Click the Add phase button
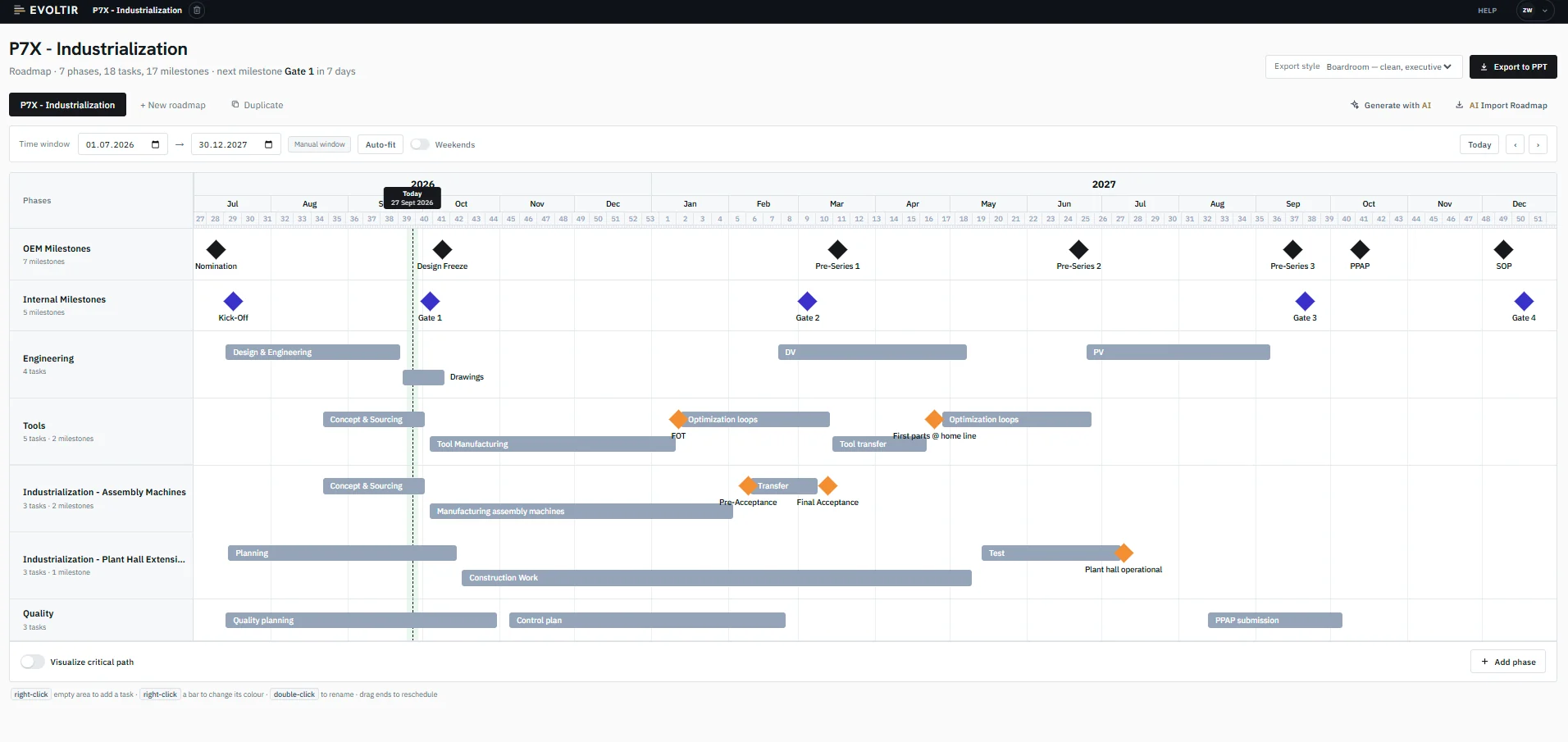Image resolution: width=1568 pixels, height=742 pixels. [x=1508, y=662]
